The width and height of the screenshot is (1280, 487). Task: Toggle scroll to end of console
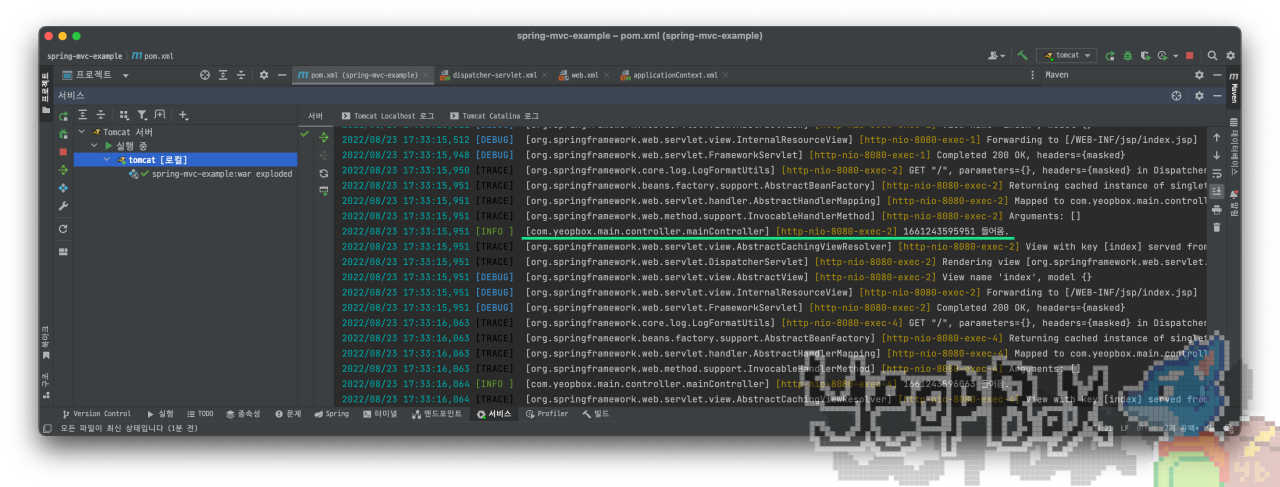tap(1216, 191)
